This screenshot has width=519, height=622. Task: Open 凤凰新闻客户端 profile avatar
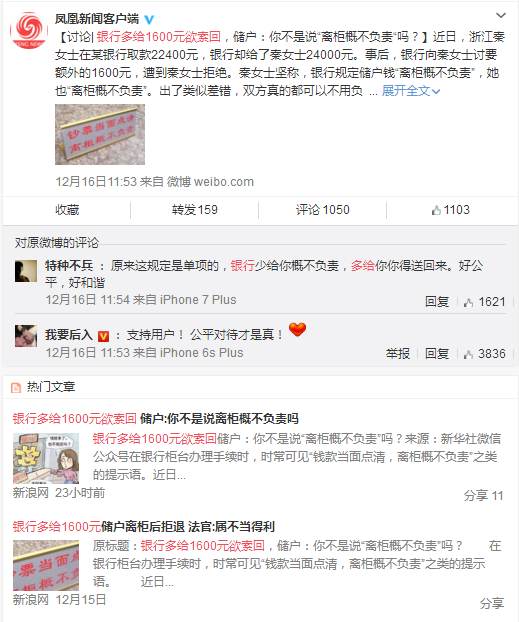tap(29, 30)
